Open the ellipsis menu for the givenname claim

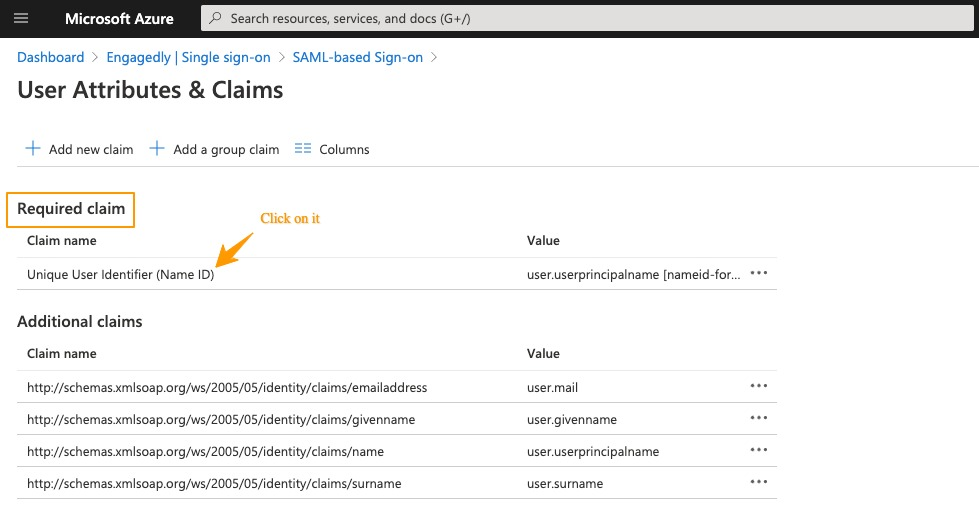759,418
